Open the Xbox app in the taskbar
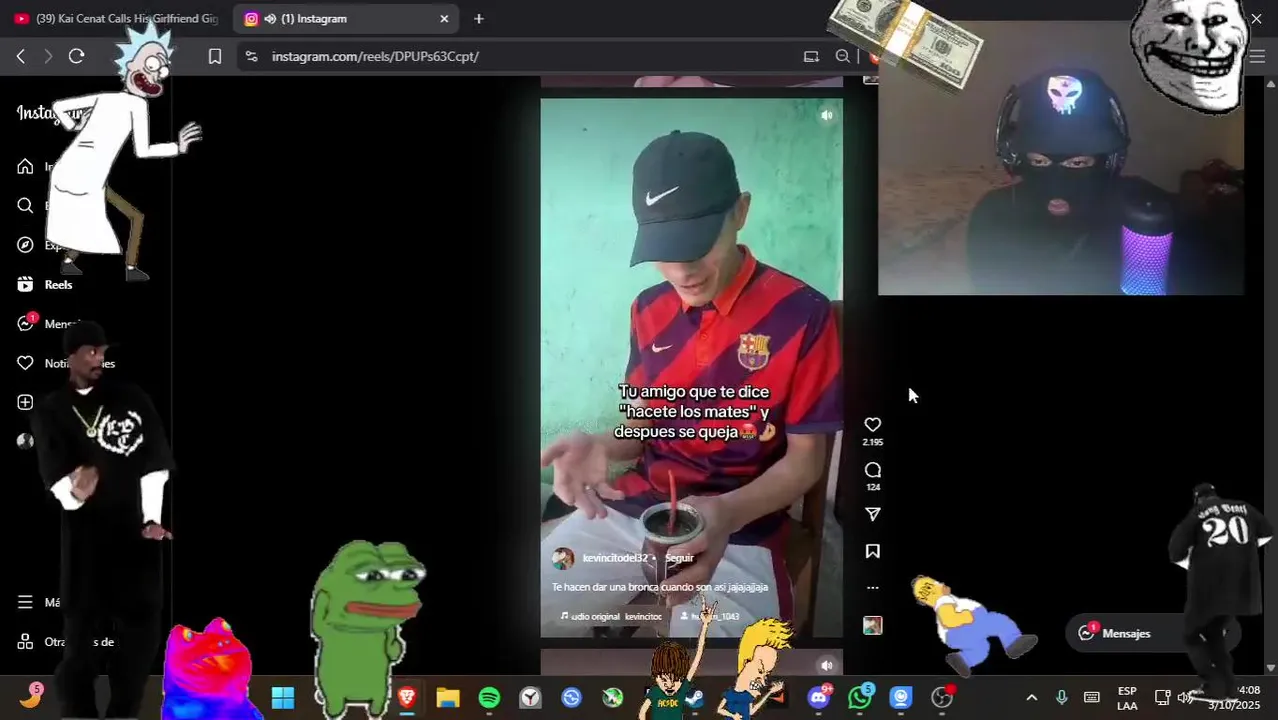1278x720 pixels. (613, 697)
